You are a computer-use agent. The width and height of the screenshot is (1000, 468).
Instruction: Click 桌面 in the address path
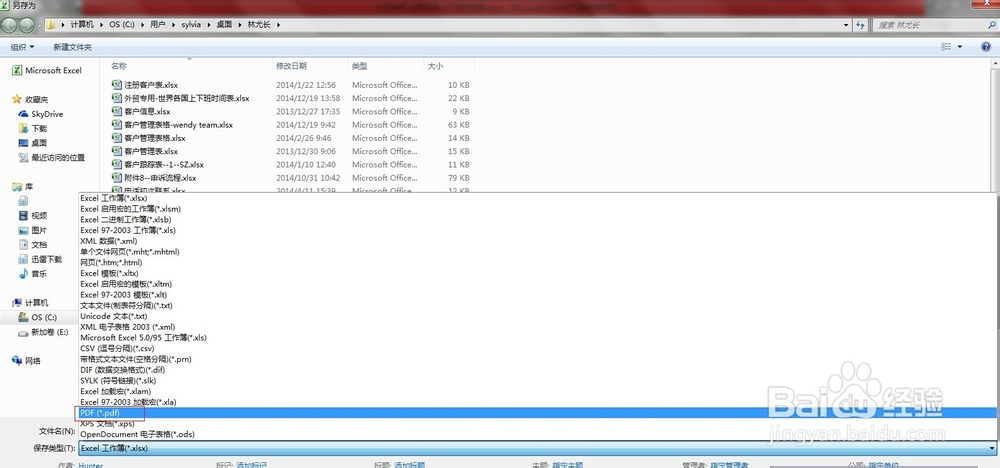(223, 25)
